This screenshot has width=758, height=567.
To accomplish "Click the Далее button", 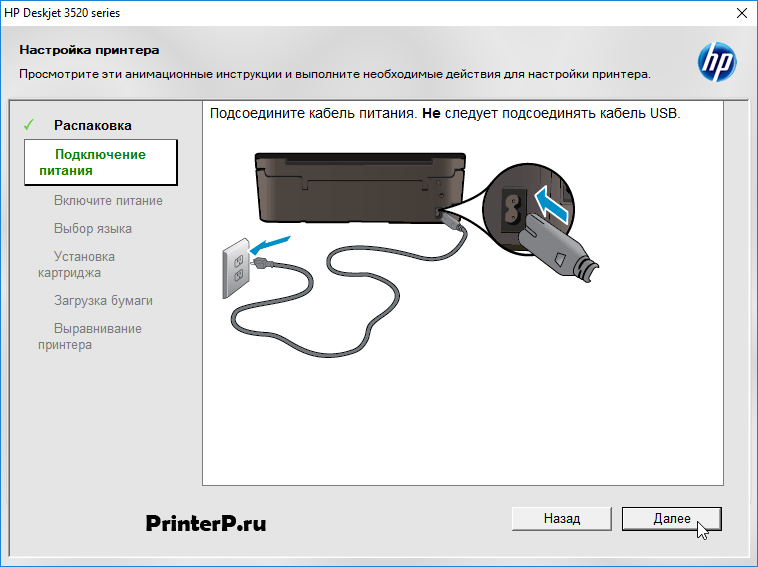I will [x=671, y=519].
